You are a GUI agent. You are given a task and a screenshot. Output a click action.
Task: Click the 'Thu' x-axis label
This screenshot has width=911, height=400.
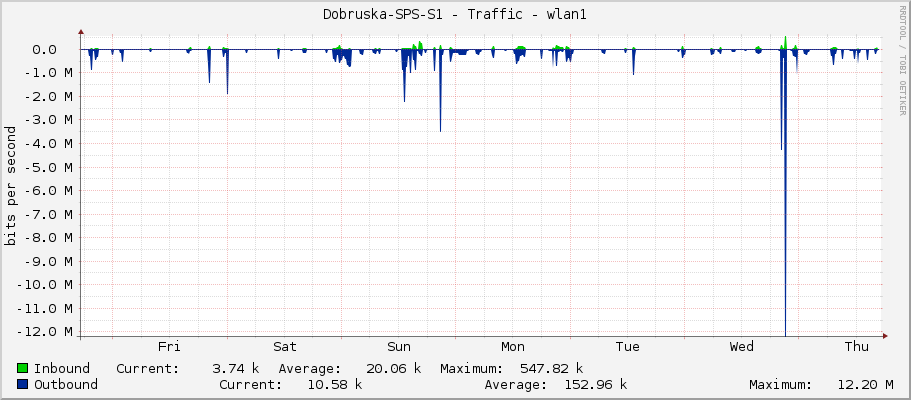point(856,347)
